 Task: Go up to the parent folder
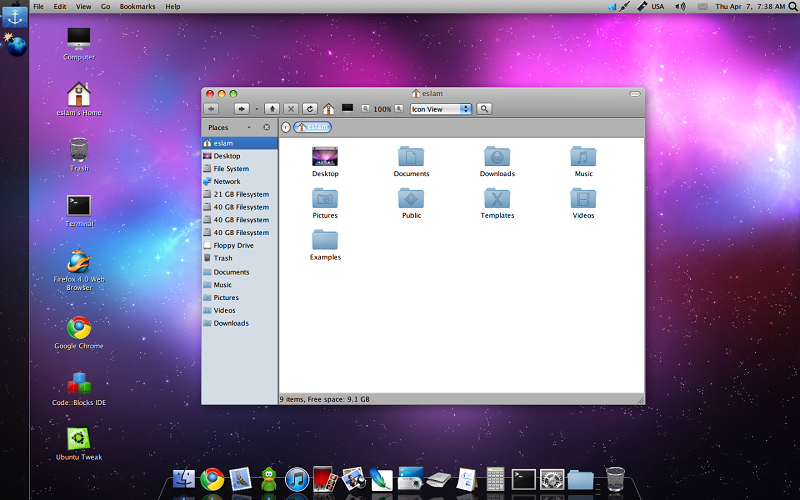click(x=273, y=108)
